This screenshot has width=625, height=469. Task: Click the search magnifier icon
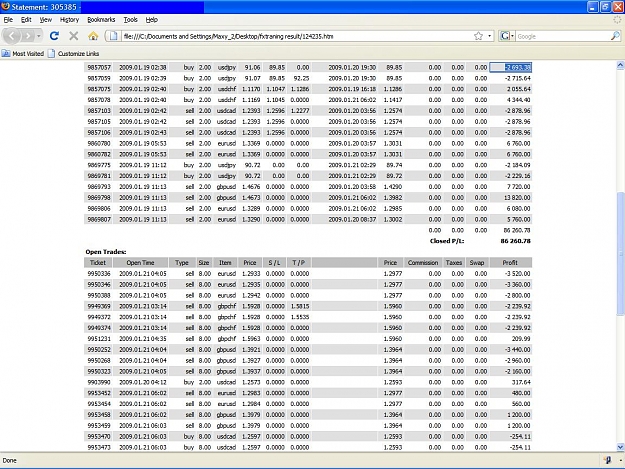click(615, 36)
